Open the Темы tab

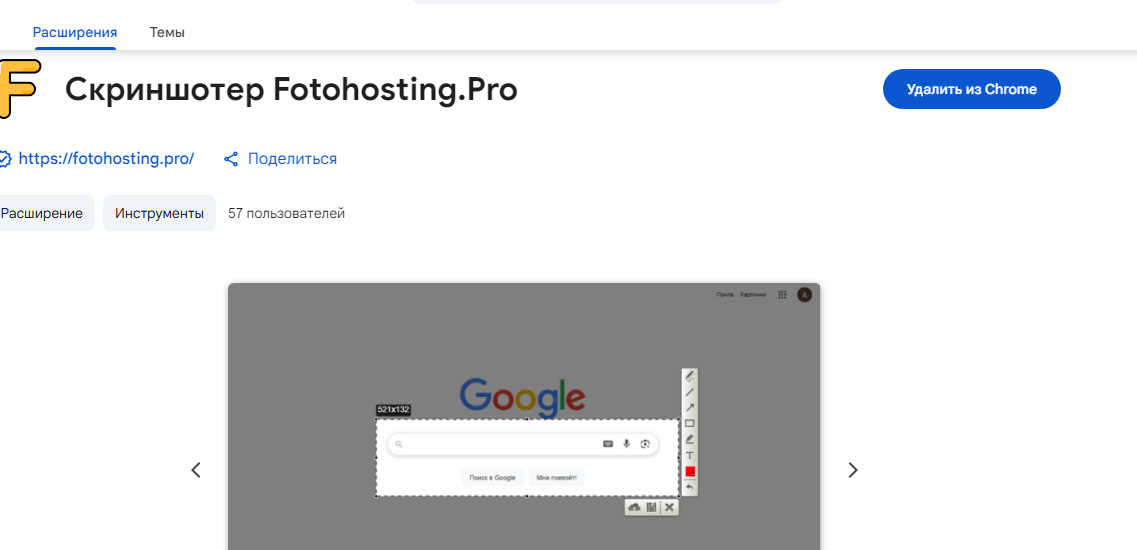pyautogui.click(x=167, y=33)
